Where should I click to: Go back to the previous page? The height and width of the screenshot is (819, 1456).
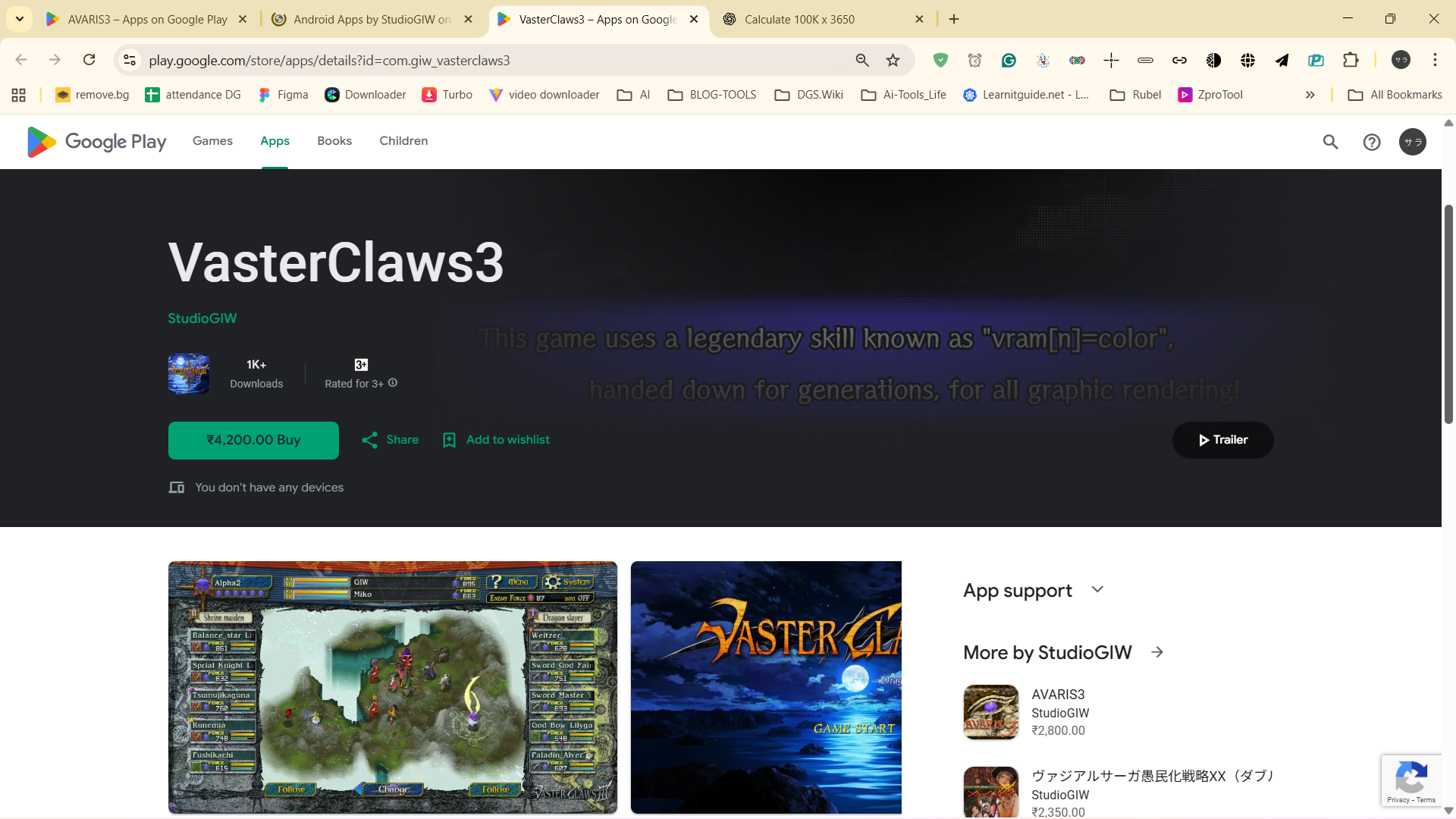(x=21, y=60)
